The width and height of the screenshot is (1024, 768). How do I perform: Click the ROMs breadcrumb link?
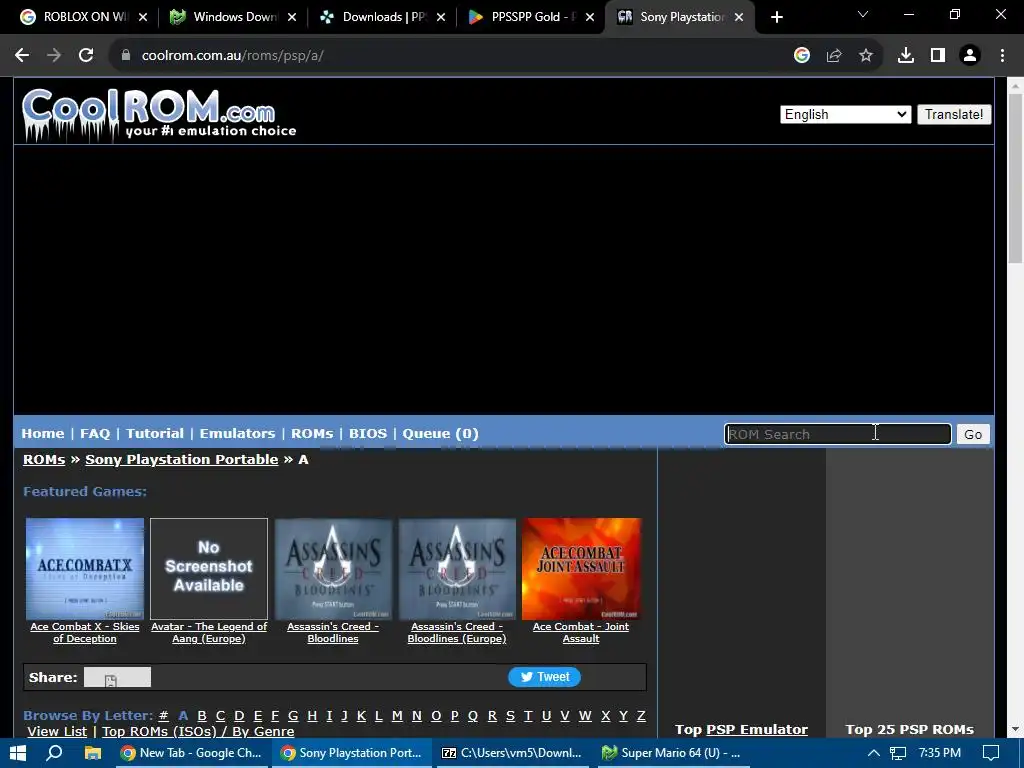44,460
